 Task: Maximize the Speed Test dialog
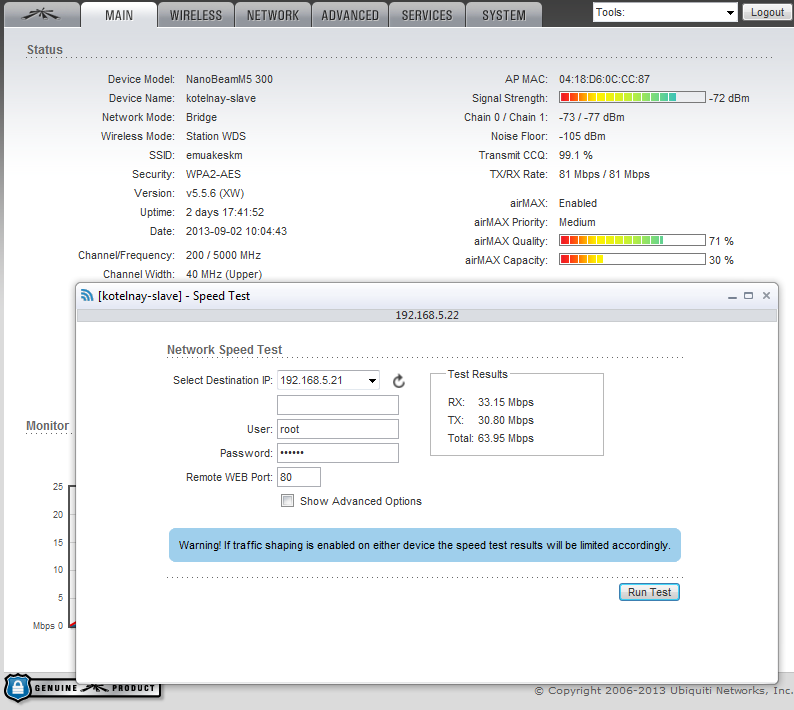tap(748, 296)
